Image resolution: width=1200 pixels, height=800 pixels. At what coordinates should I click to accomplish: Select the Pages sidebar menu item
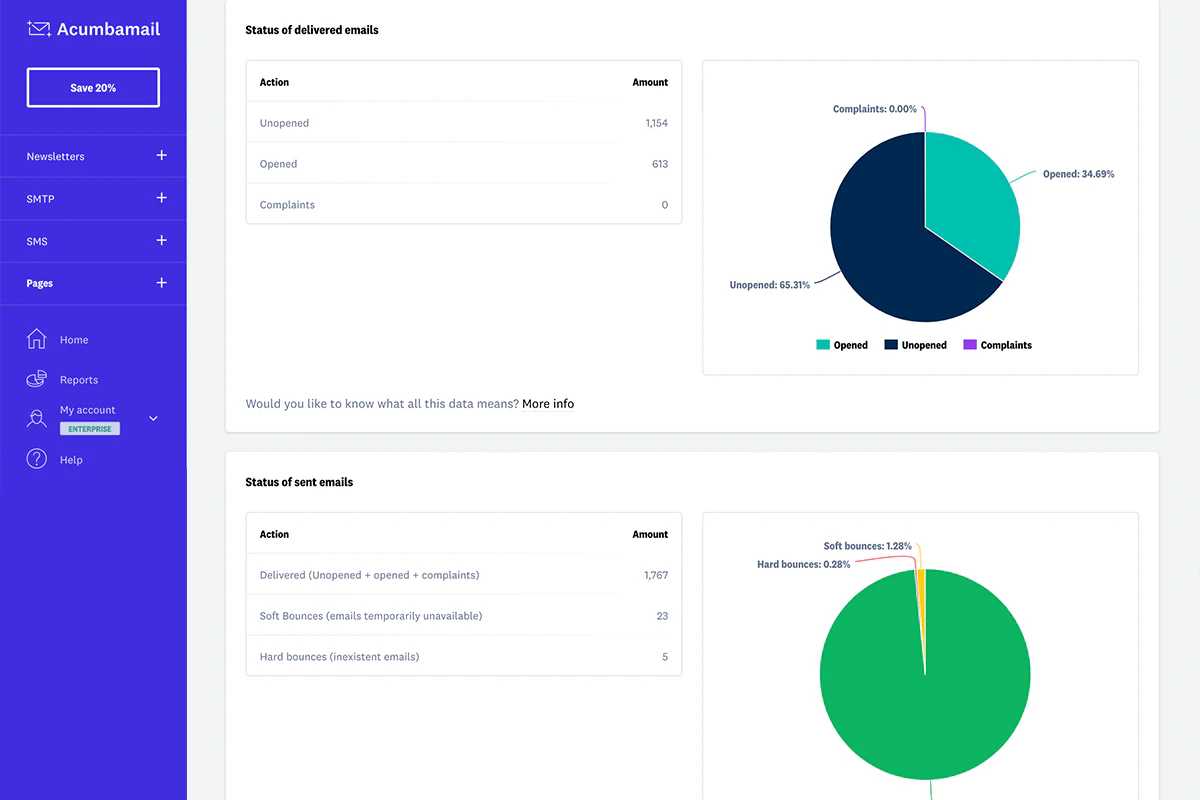tap(40, 284)
